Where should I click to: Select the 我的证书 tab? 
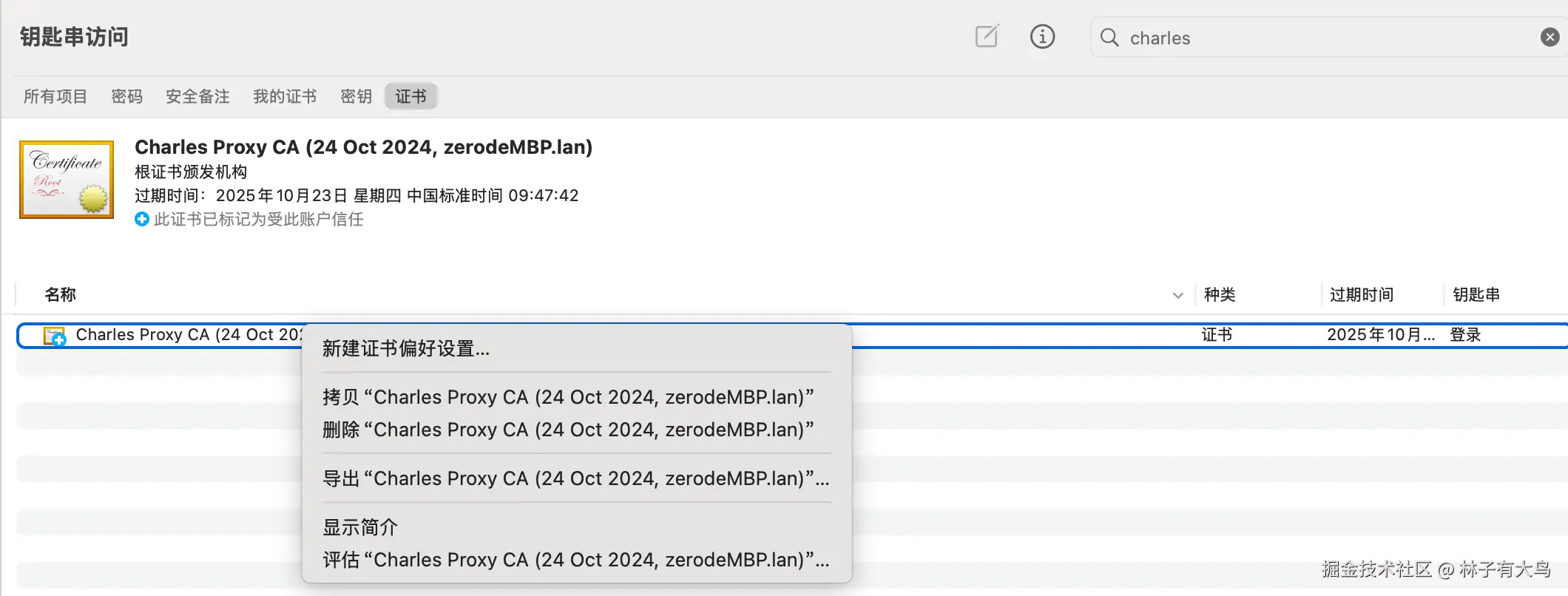tap(285, 96)
